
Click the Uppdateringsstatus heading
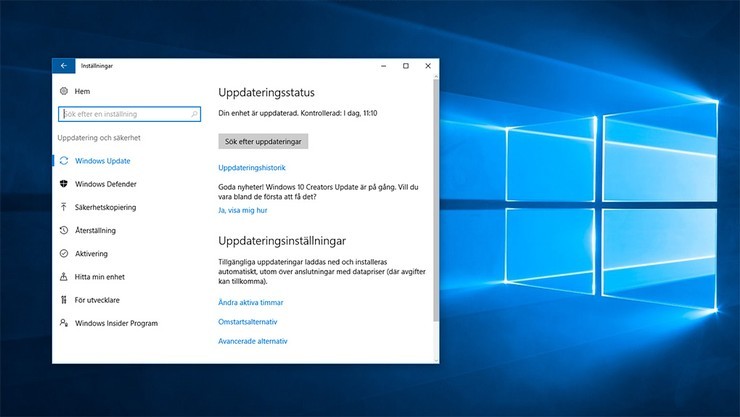point(266,92)
